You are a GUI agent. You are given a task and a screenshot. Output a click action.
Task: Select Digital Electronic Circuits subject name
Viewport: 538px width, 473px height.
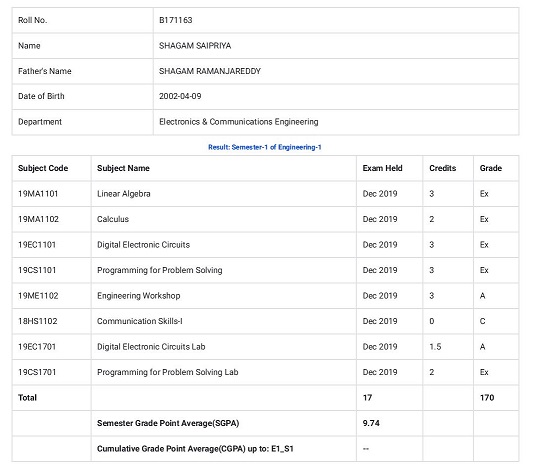[143, 245]
